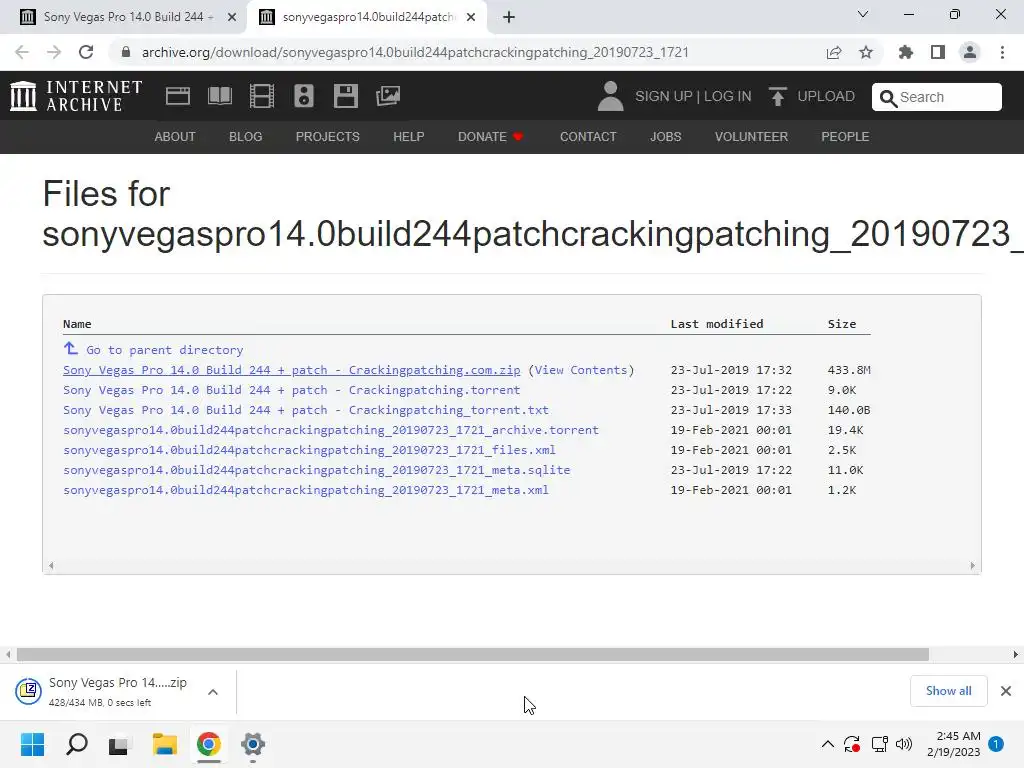Open the PEOPLE menu item

pyautogui.click(x=845, y=136)
